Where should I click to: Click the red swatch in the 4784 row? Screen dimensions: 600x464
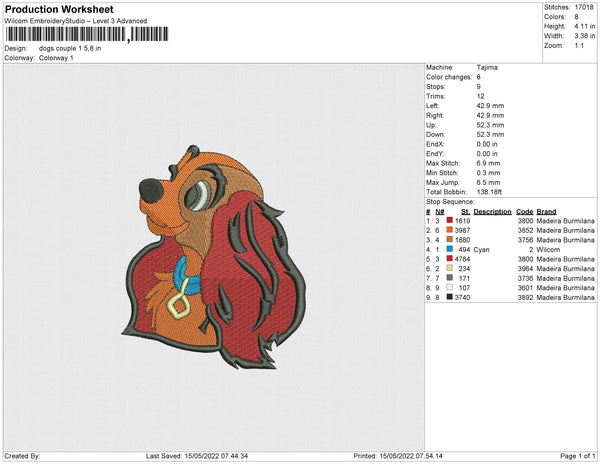coord(450,259)
